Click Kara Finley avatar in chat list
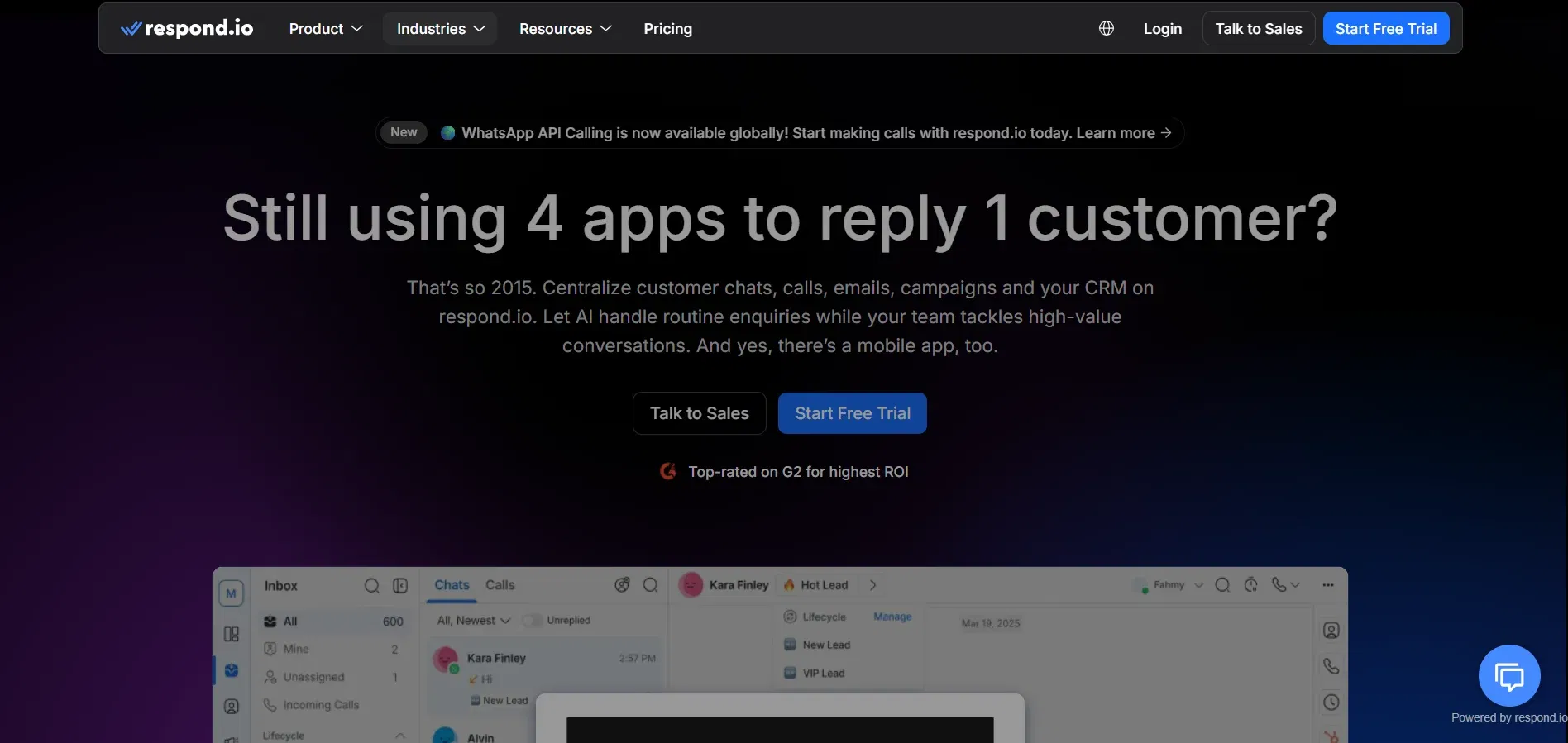This screenshot has height=743, width=1568. coord(445,660)
